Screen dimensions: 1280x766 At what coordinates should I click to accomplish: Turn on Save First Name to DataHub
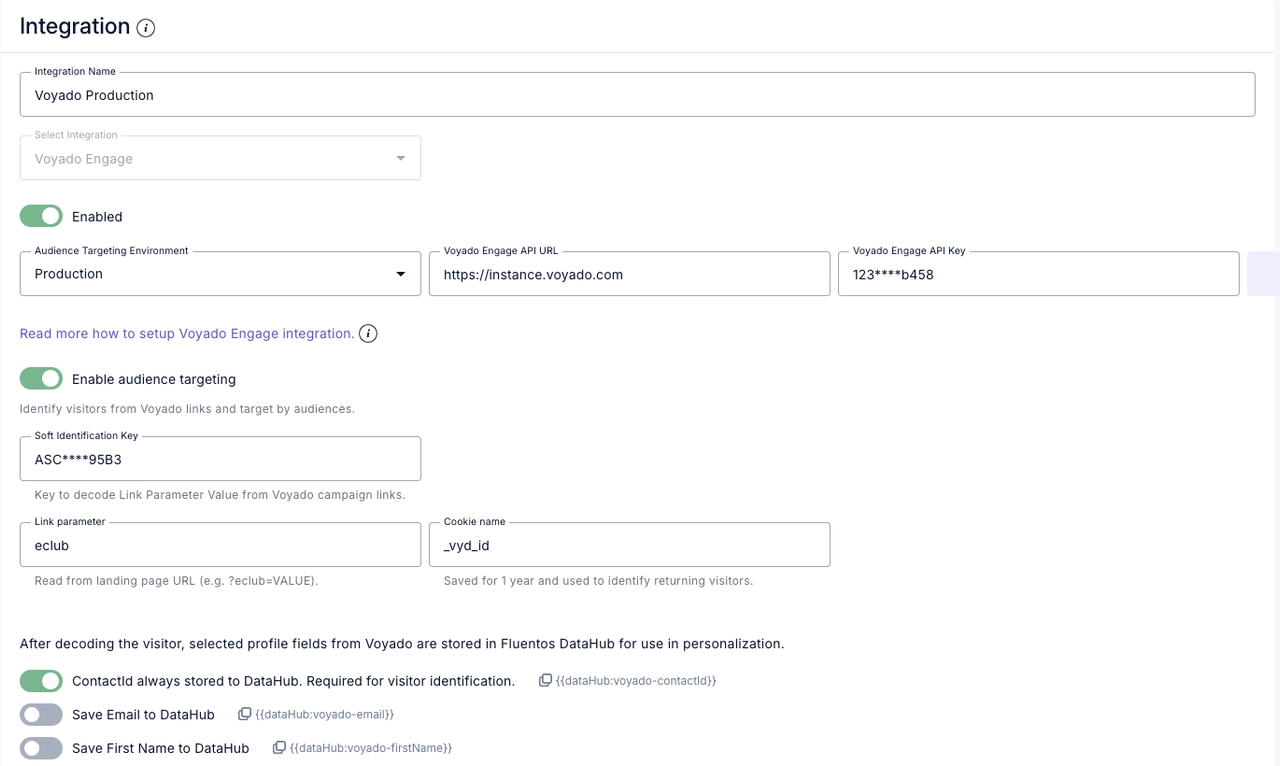(x=41, y=747)
